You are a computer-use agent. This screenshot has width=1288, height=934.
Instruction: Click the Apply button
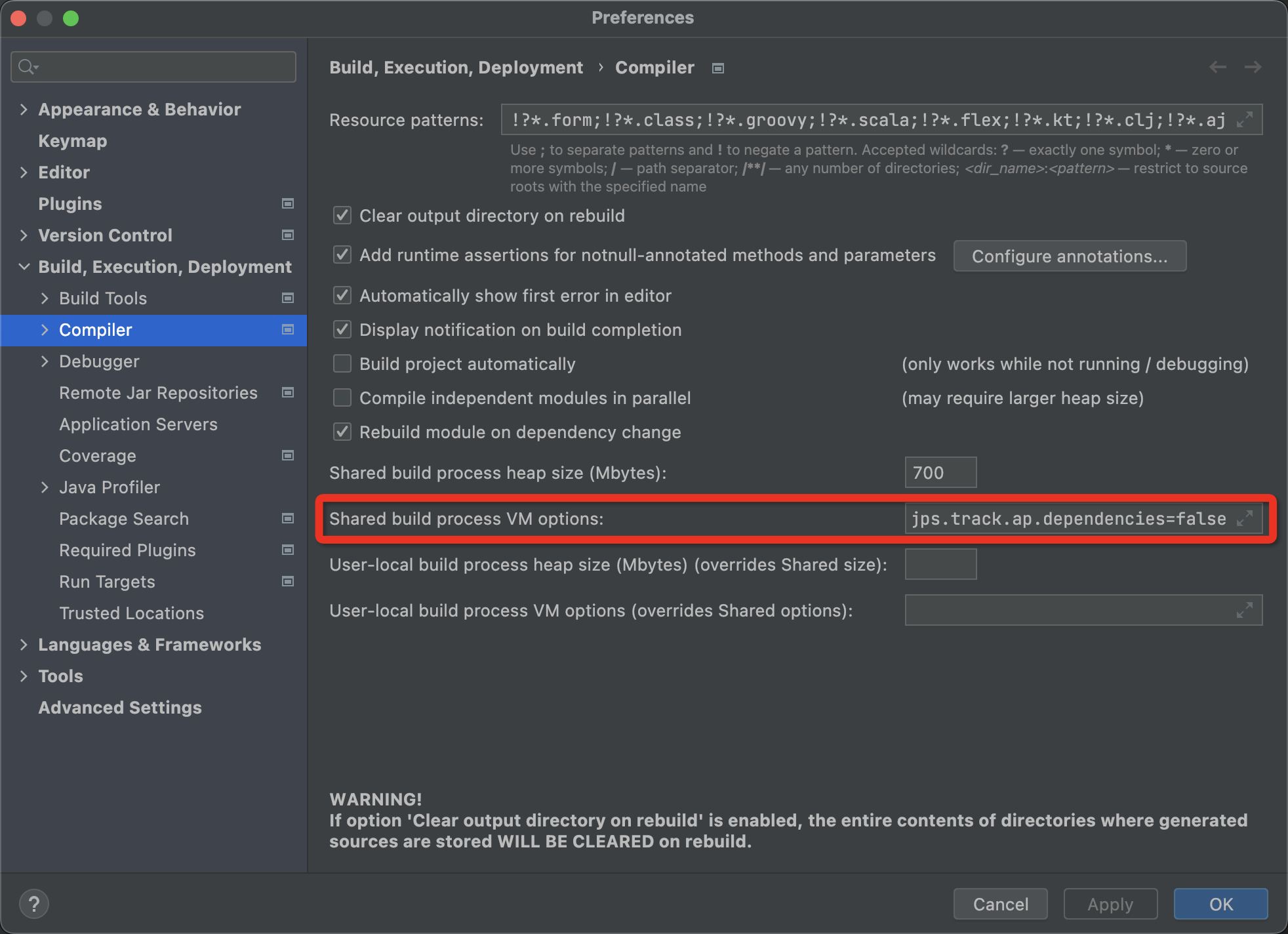pos(1110,904)
